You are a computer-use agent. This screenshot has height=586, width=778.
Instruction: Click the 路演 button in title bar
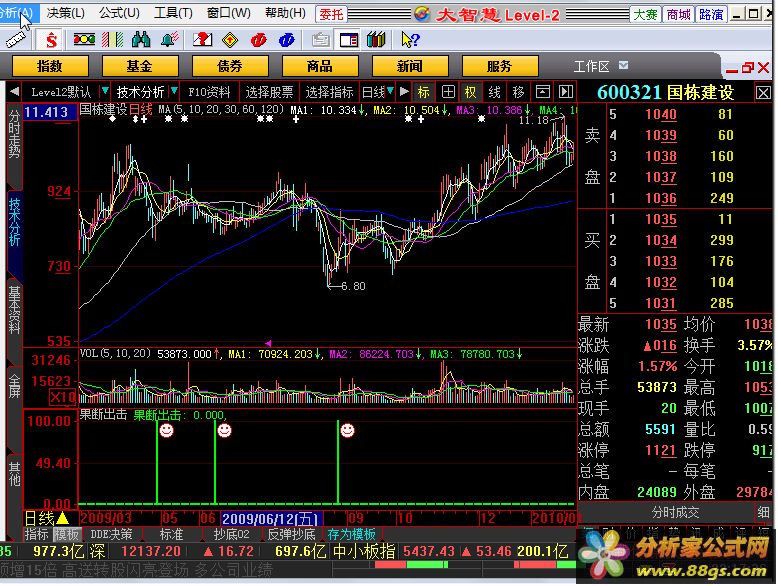point(711,14)
